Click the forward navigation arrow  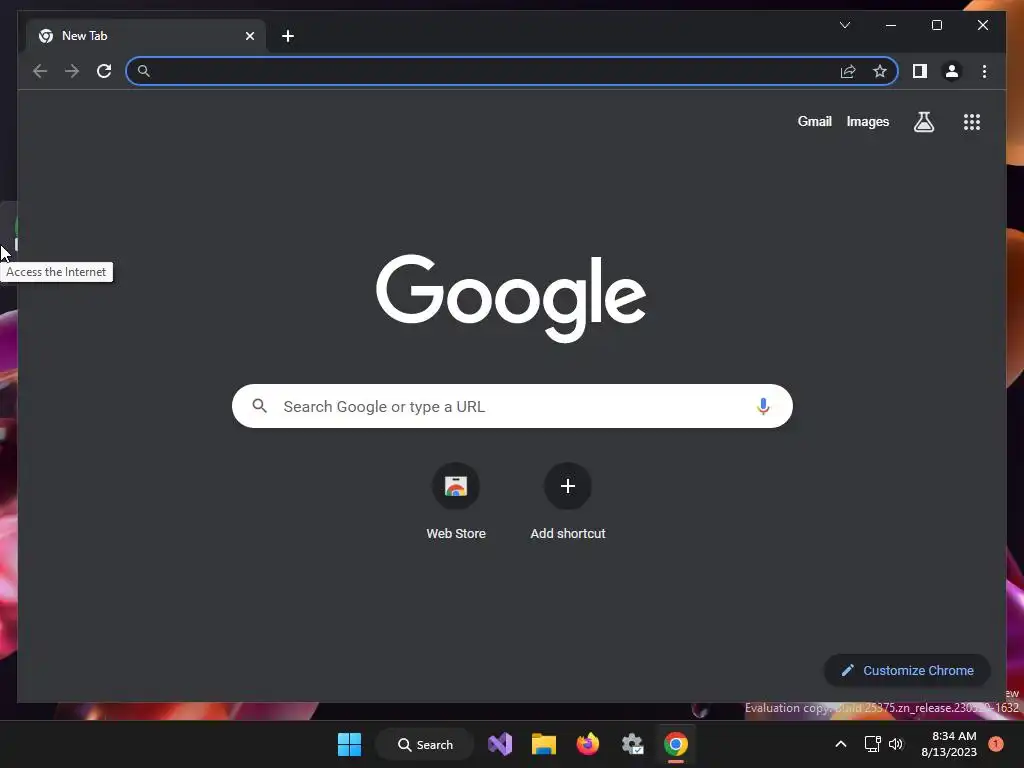[72, 71]
